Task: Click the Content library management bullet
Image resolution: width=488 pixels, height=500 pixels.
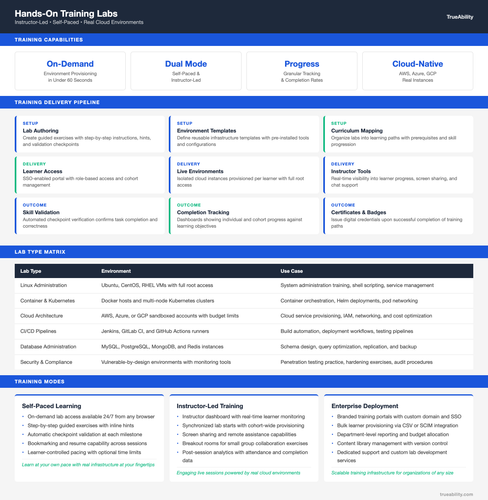Action: tap(392, 443)
